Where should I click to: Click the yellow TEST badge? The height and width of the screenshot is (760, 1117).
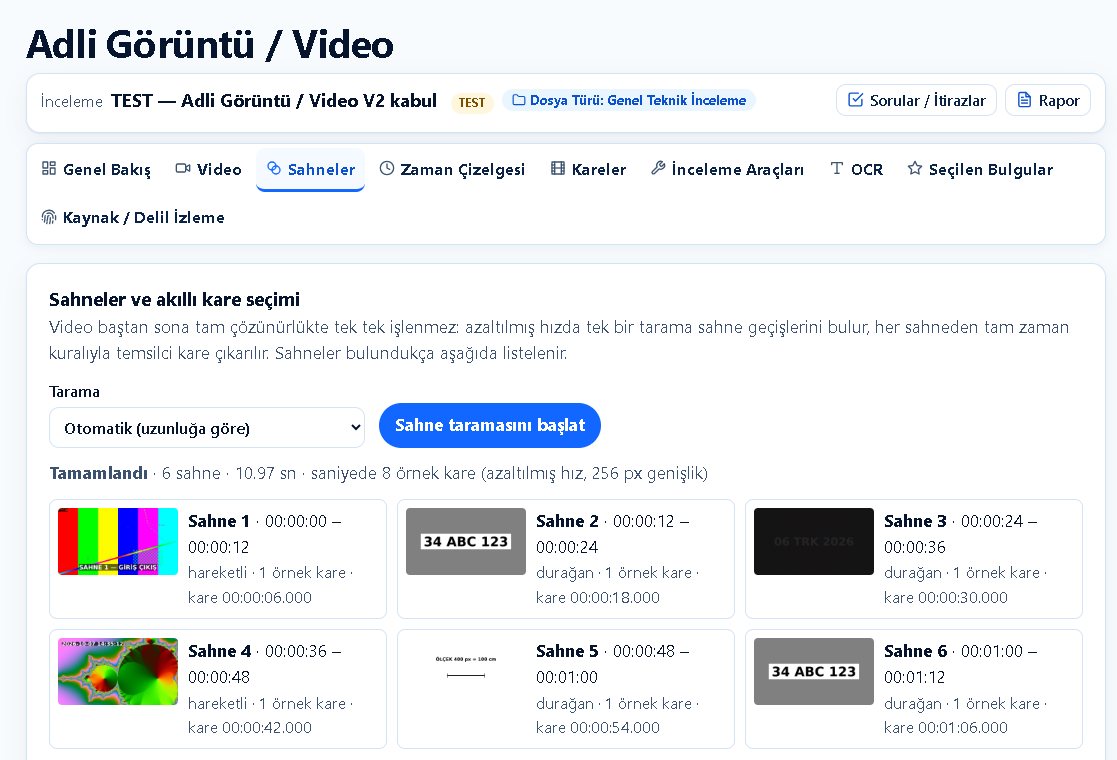[472, 102]
